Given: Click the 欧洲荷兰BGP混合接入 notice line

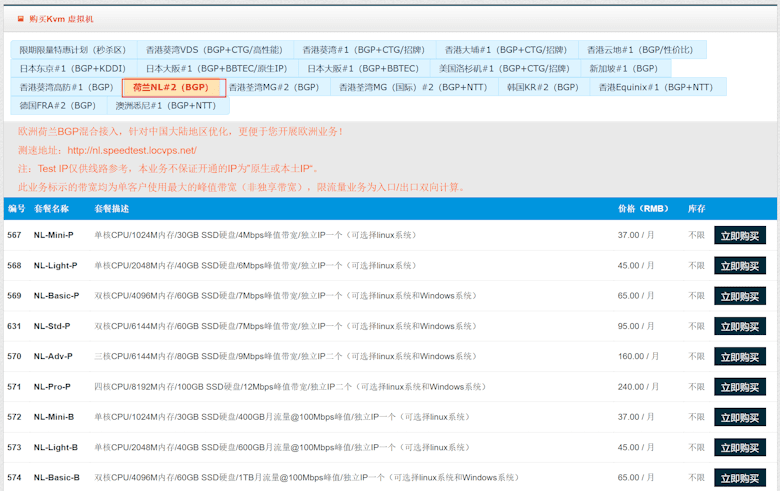Looking at the screenshot, I should point(181,131).
